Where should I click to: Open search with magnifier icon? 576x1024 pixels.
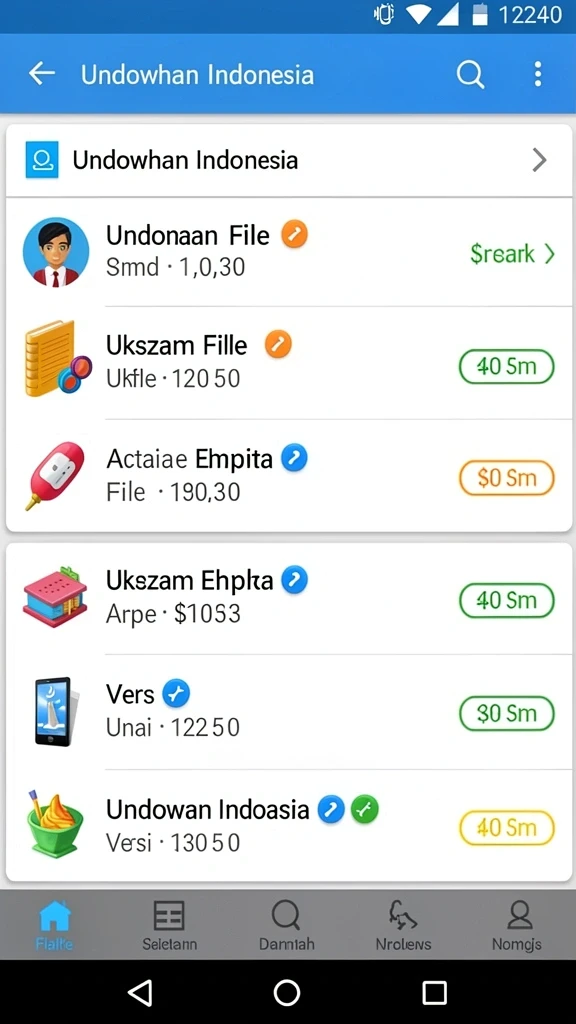pyautogui.click(x=470, y=74)
